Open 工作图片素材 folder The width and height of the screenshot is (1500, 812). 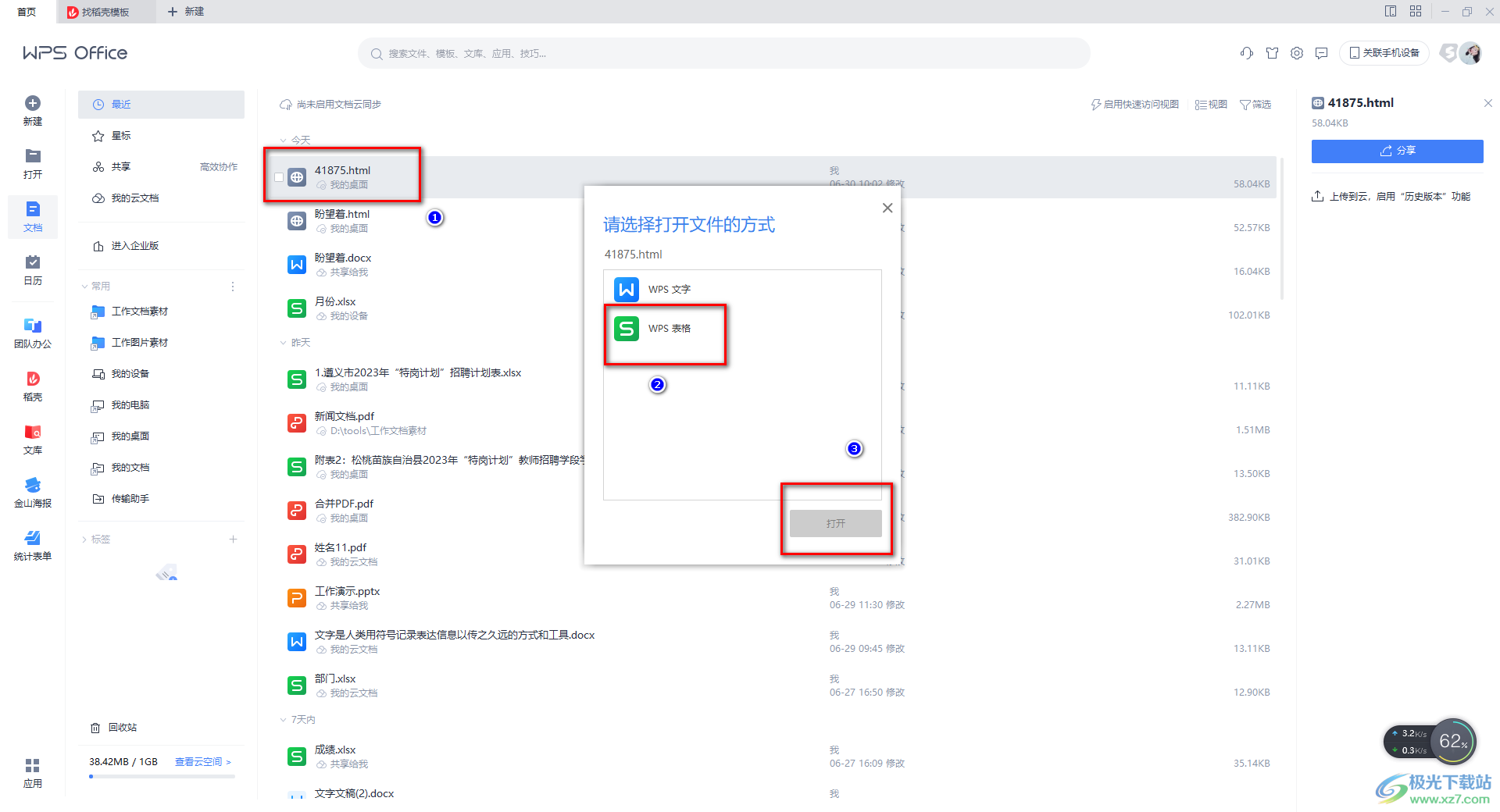click(x=161, y=343)
